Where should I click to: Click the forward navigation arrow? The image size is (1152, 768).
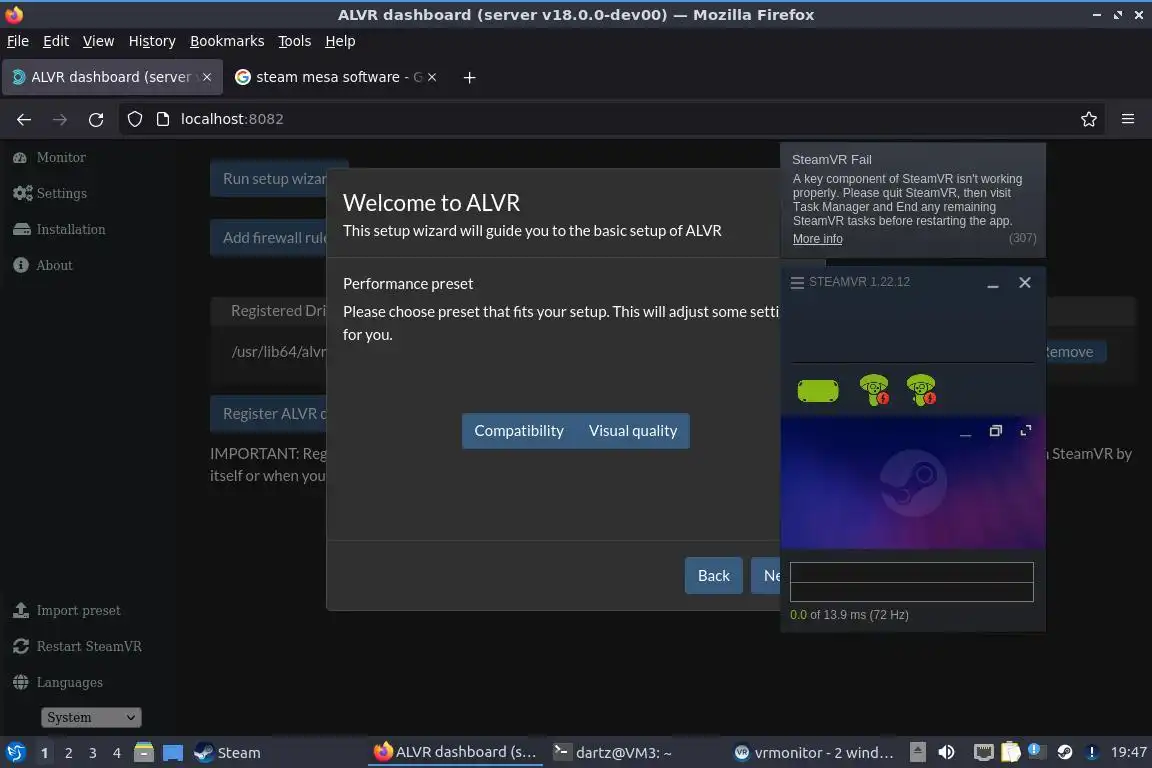[60, 119]
